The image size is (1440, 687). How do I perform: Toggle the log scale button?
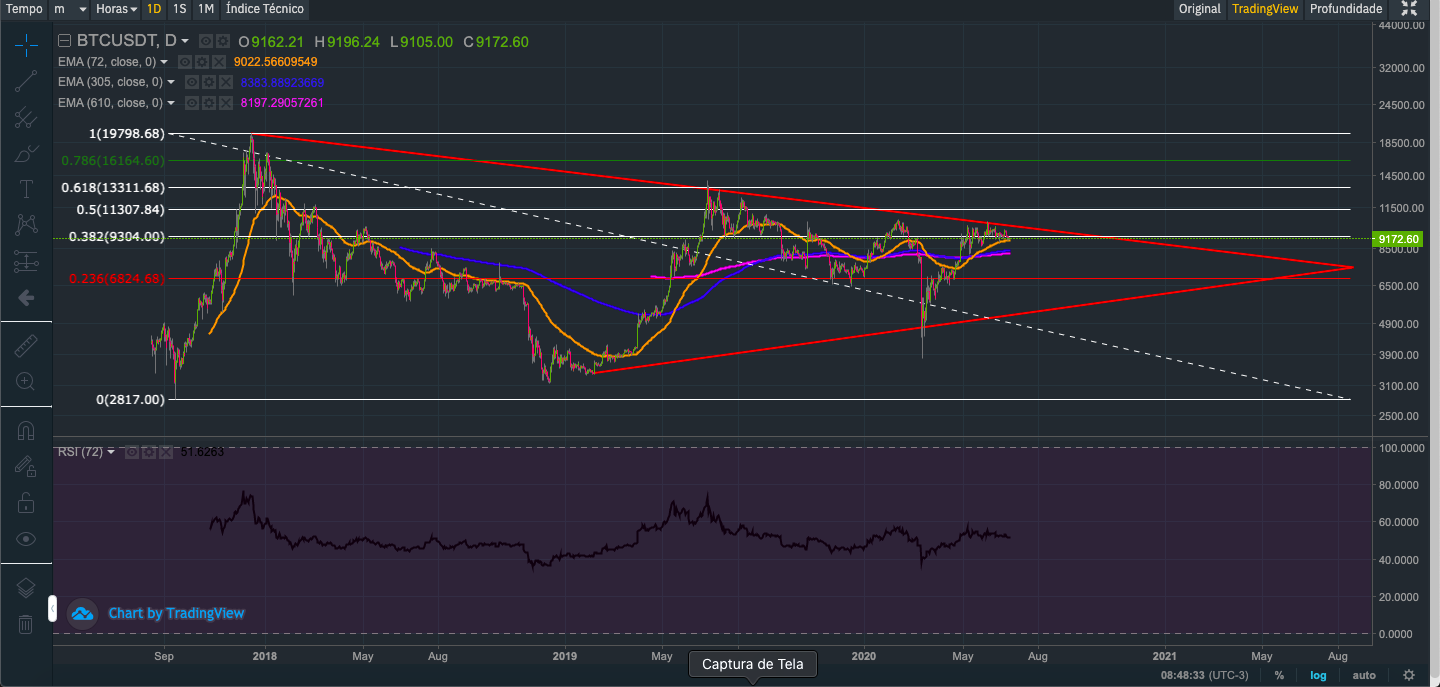[1319, 675]
